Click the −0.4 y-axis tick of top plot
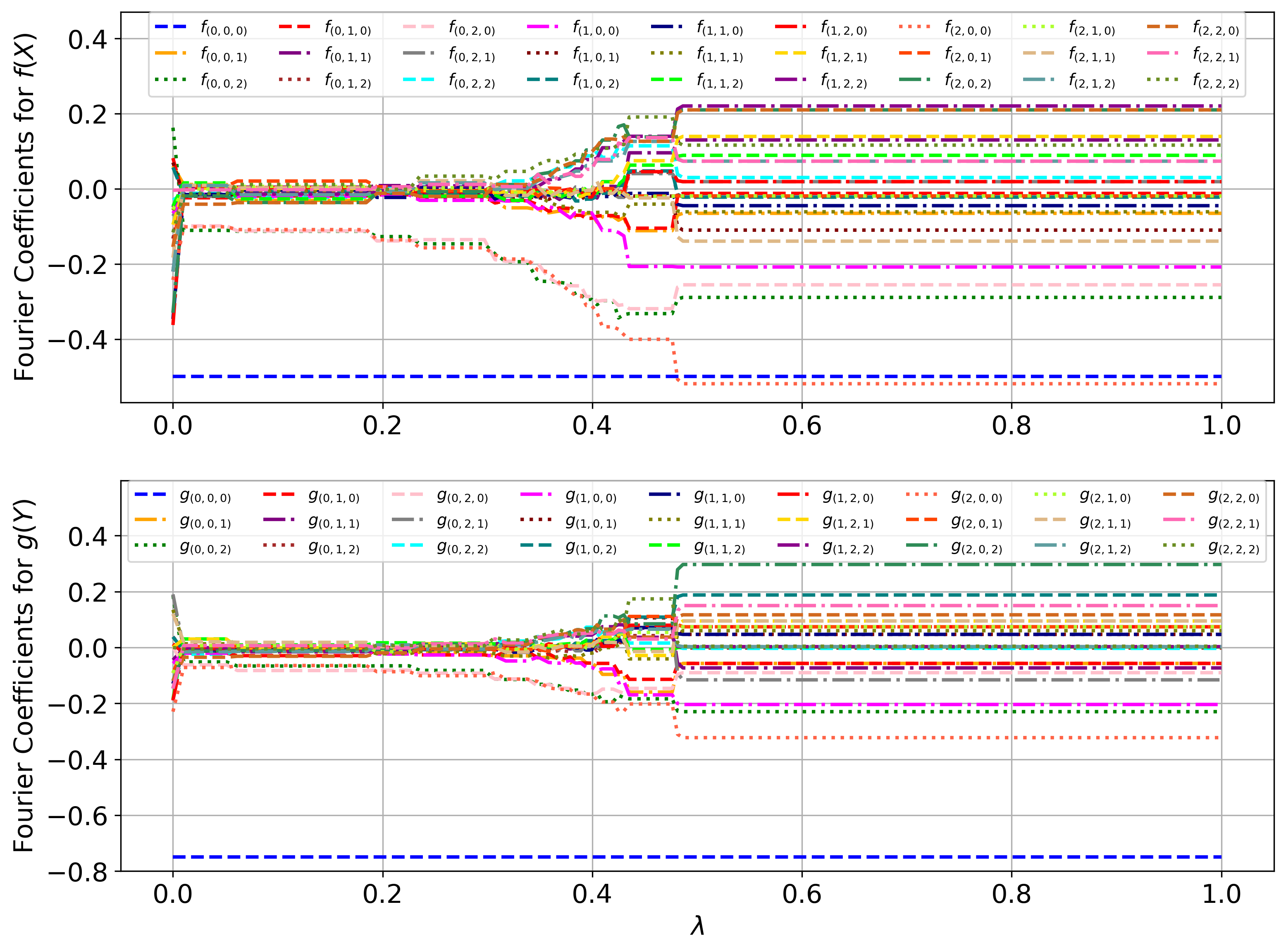 click(78, 340)
